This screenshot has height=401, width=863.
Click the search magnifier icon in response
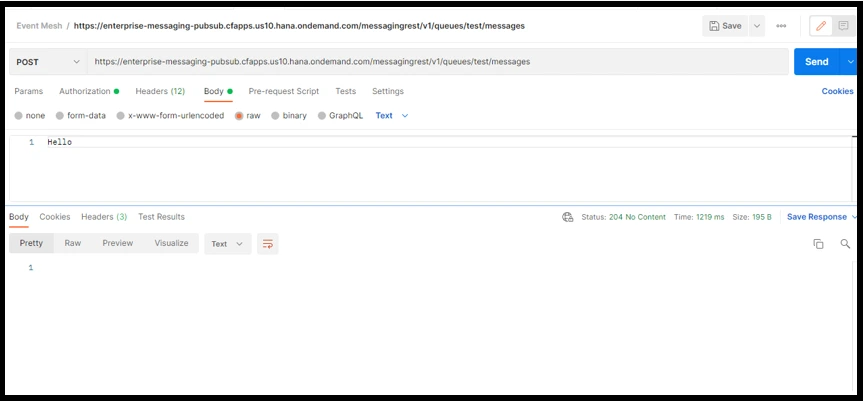coord(845,243)
